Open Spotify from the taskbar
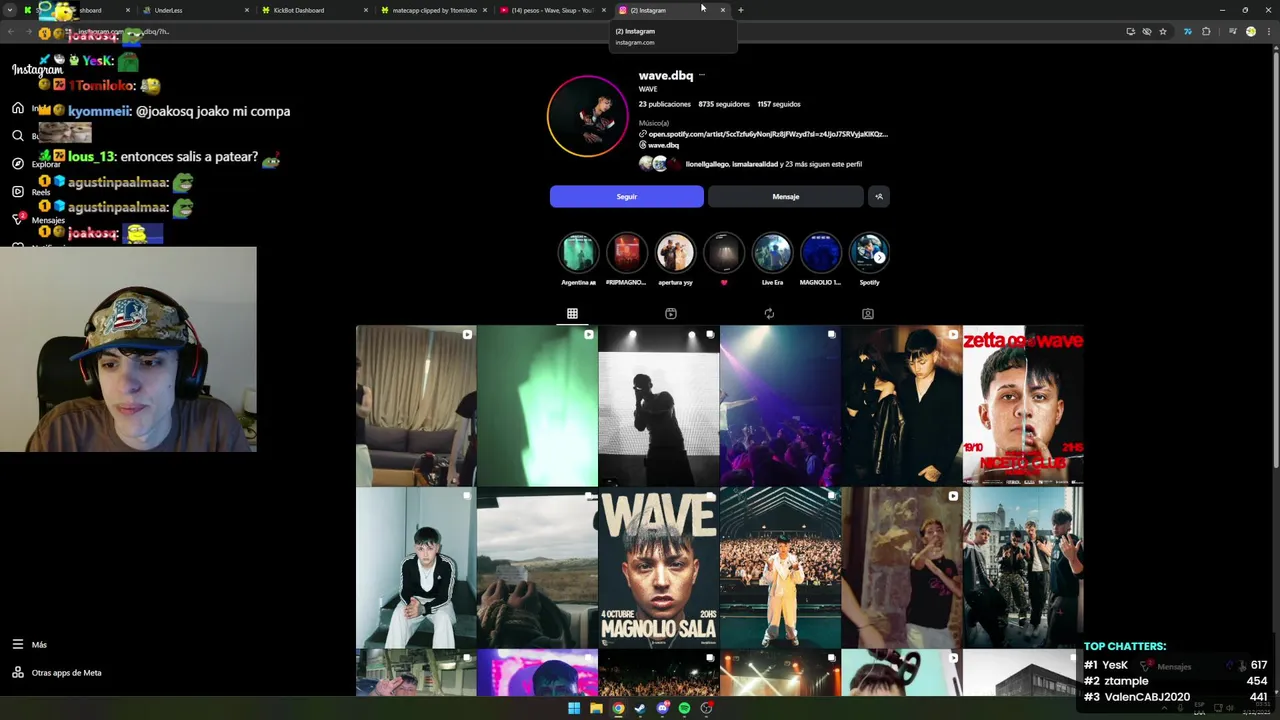 pyautogui.click(x=684, y=708)
